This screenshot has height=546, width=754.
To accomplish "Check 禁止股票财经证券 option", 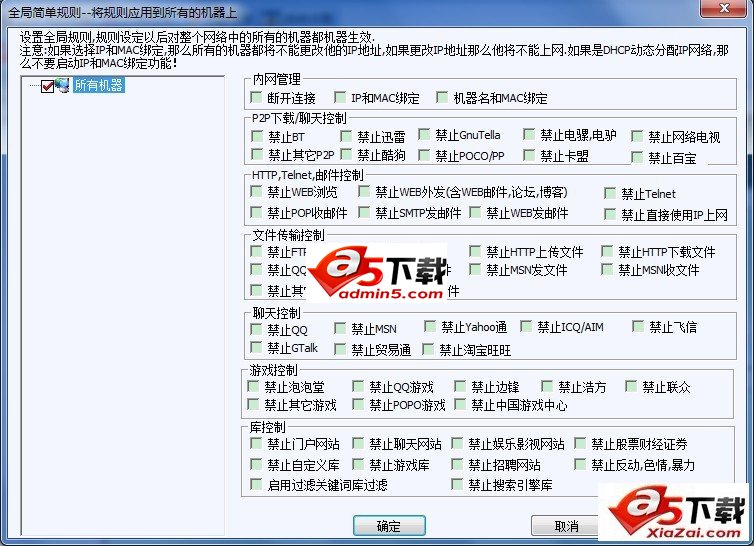I will click(x=580, y=443).
